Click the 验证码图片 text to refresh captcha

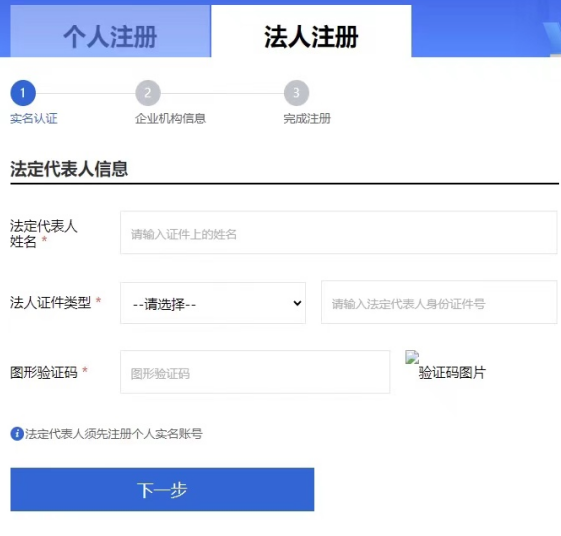click(x=452, y=372)
